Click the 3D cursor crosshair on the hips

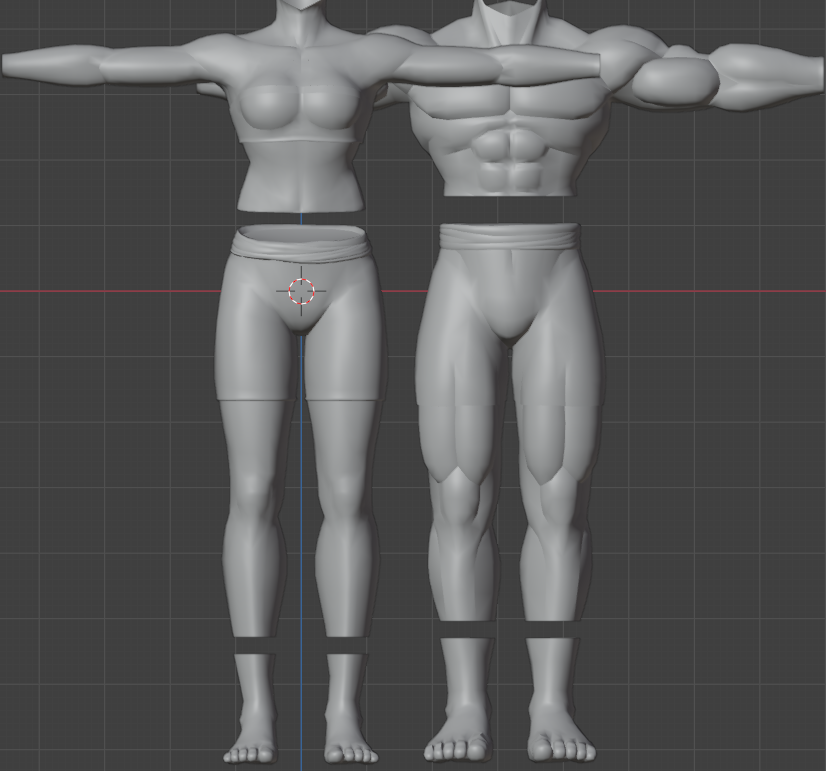point(301,291)
